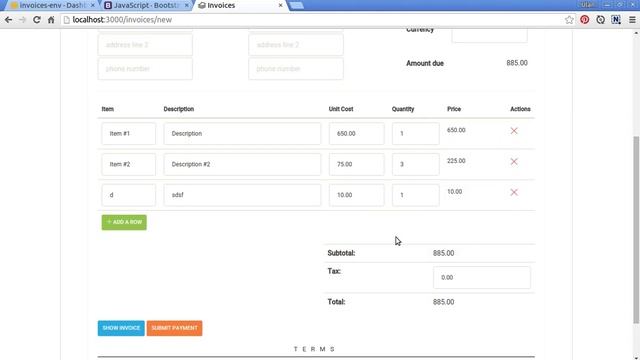Add a row to the invoice

click(x=124, y=222)
